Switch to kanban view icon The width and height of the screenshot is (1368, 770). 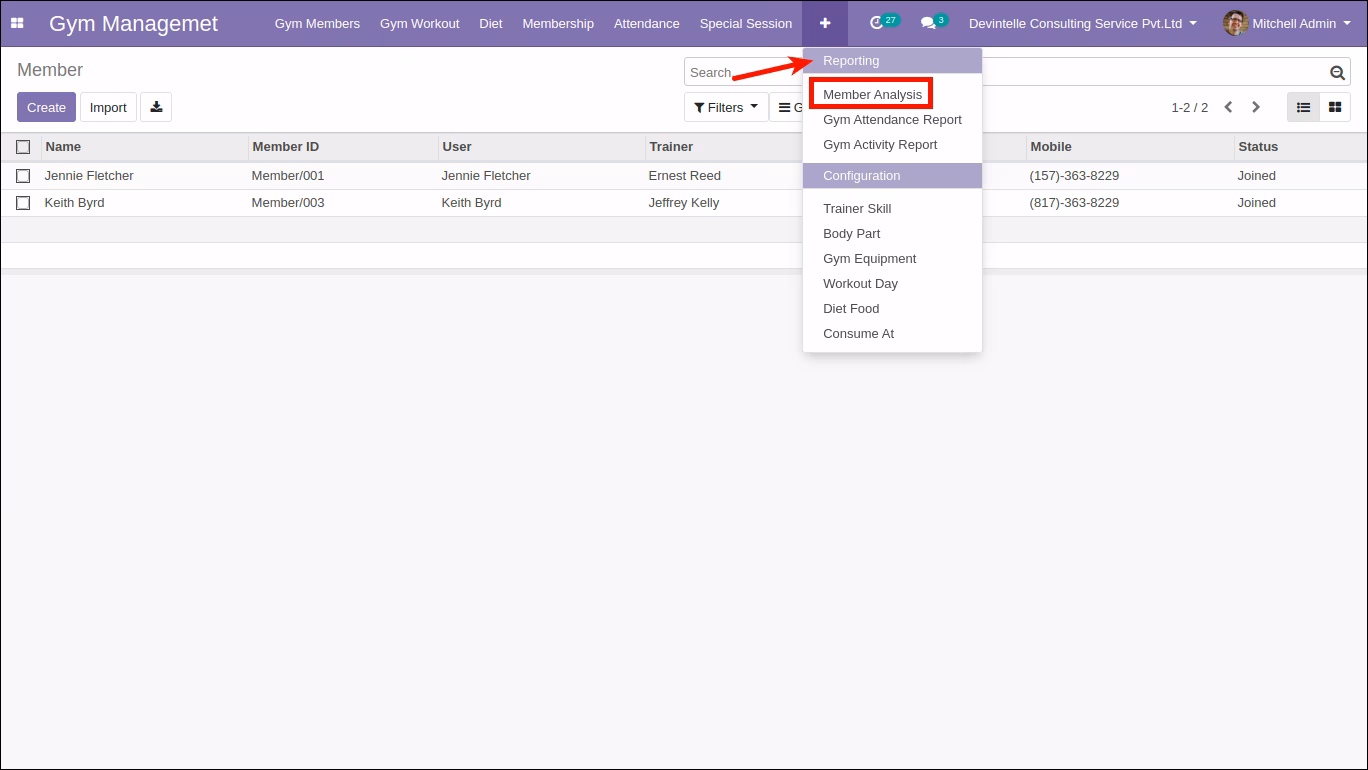click(x=1335, y=107)
